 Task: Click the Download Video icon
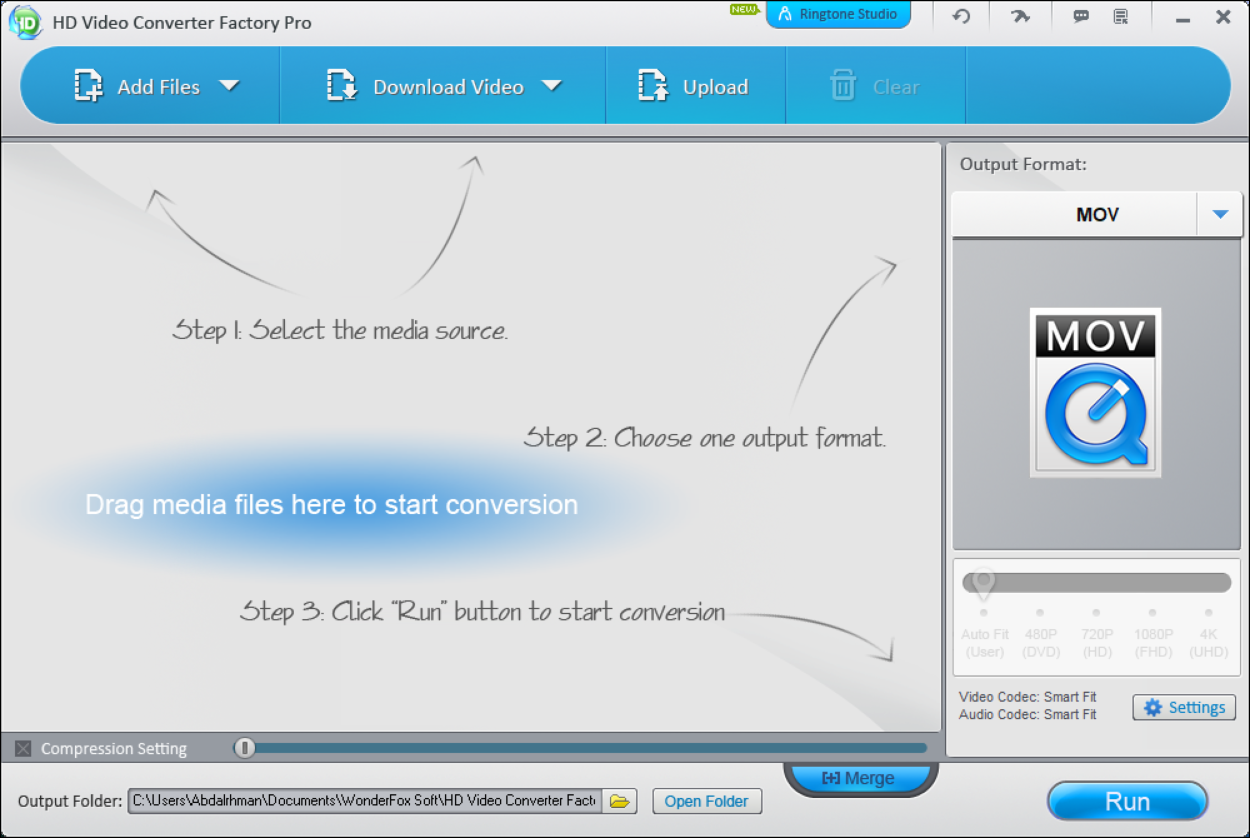pyautogui.click(x=341, y=86)
